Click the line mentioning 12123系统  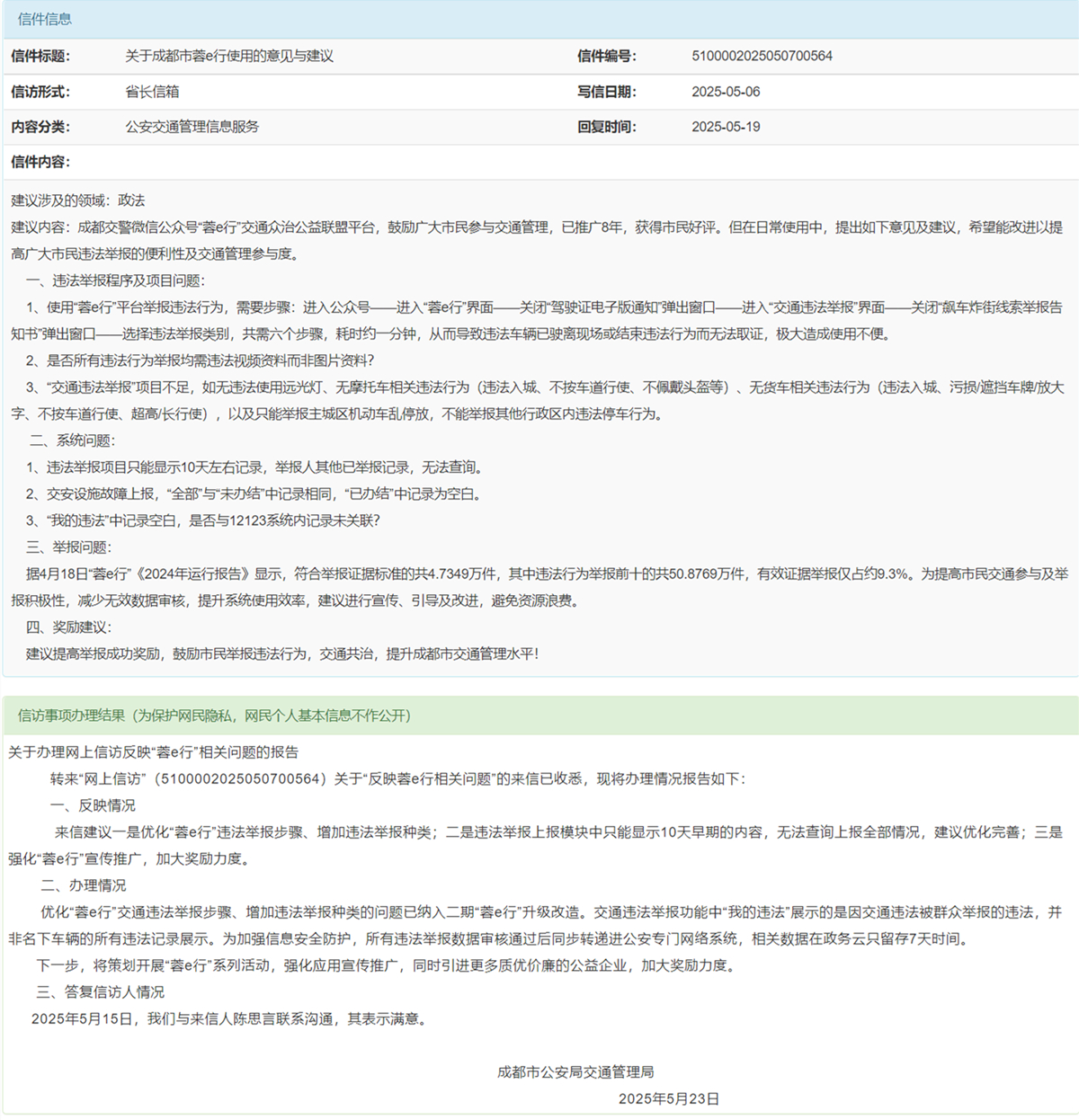coord(203,520)
